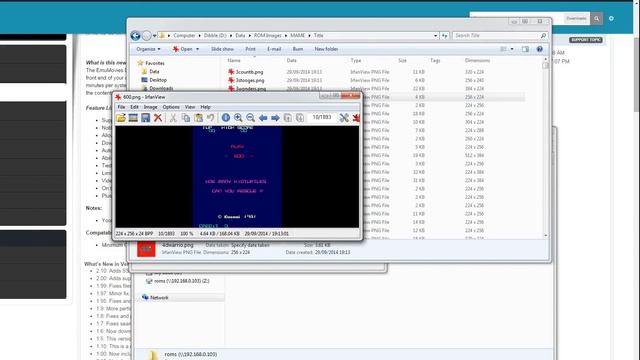The height and width of the screenshot is (360, 640).
Task: Toggle the Explorer preview pane icon
Action: point(525,49)
